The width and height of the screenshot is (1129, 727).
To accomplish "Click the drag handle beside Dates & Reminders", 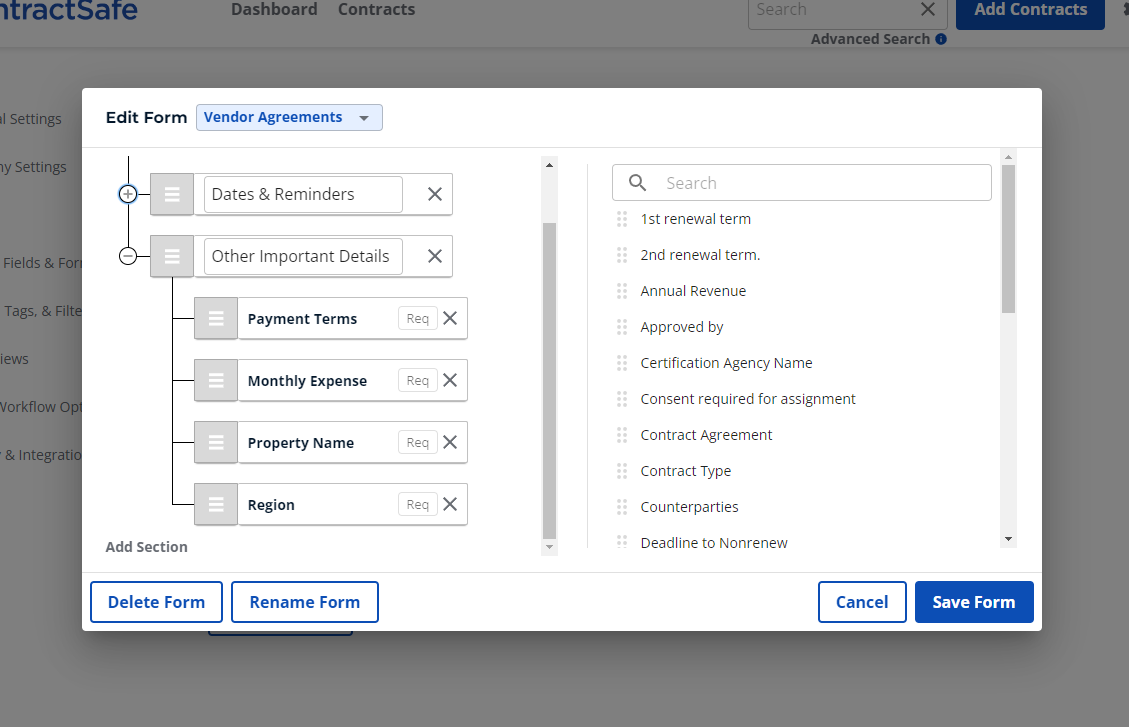I will 171,193.
